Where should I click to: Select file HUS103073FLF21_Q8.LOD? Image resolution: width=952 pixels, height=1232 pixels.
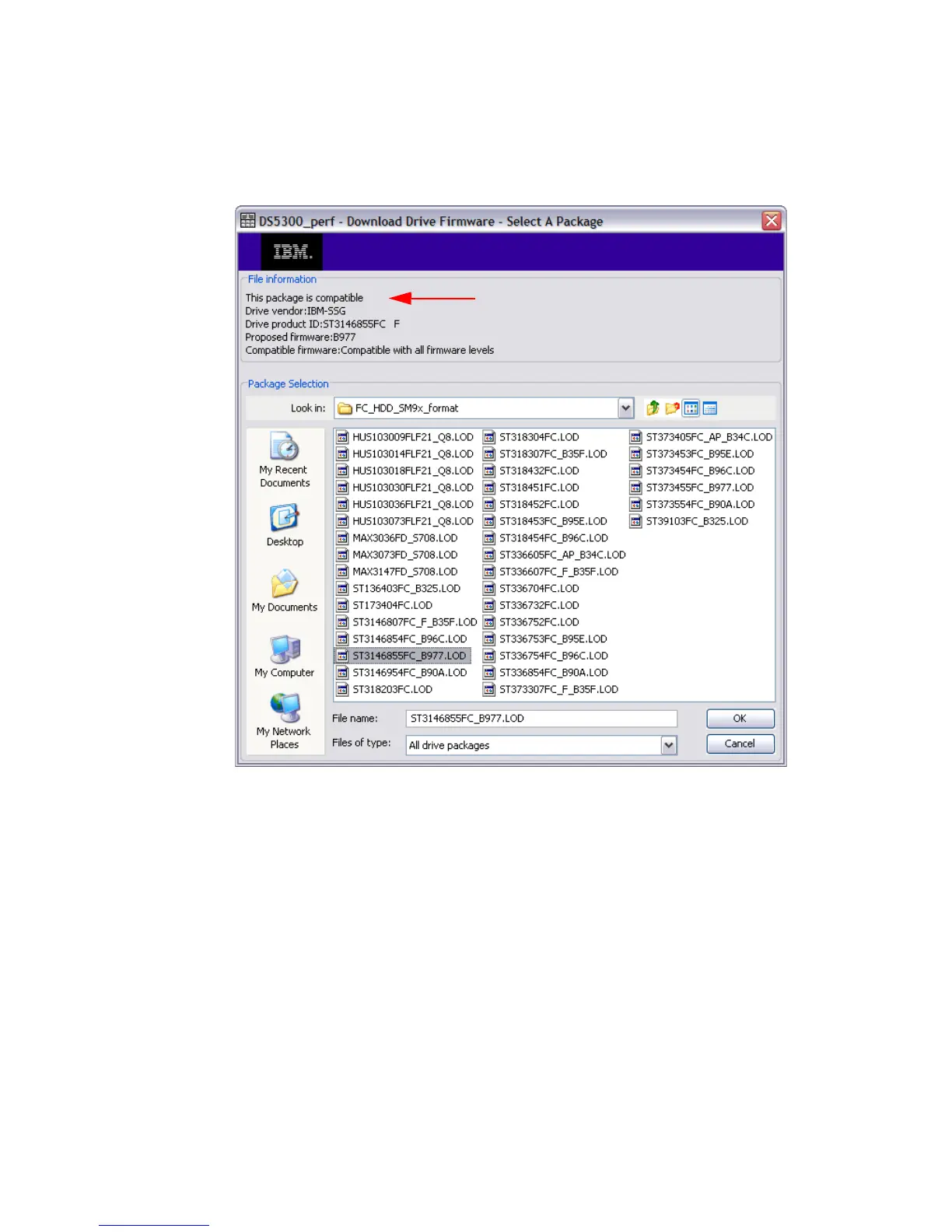coord(405,521)
